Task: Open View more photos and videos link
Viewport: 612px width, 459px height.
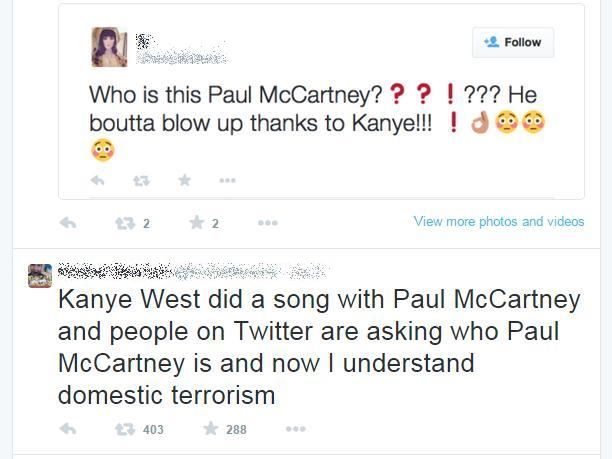Action: click(x=498, y=221)
